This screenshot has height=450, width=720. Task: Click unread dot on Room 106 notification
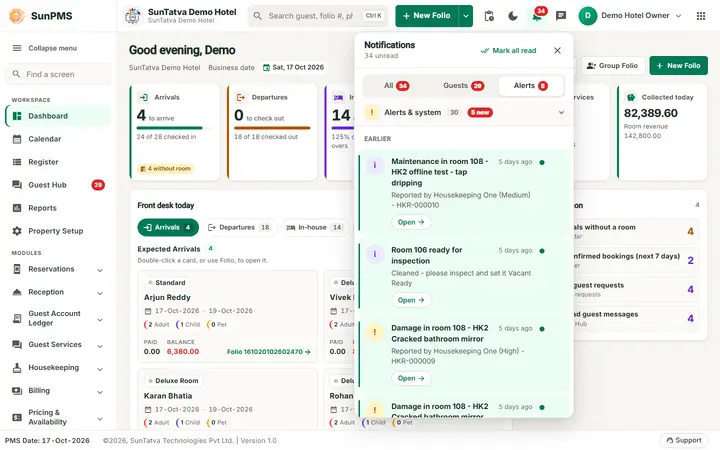542,251
